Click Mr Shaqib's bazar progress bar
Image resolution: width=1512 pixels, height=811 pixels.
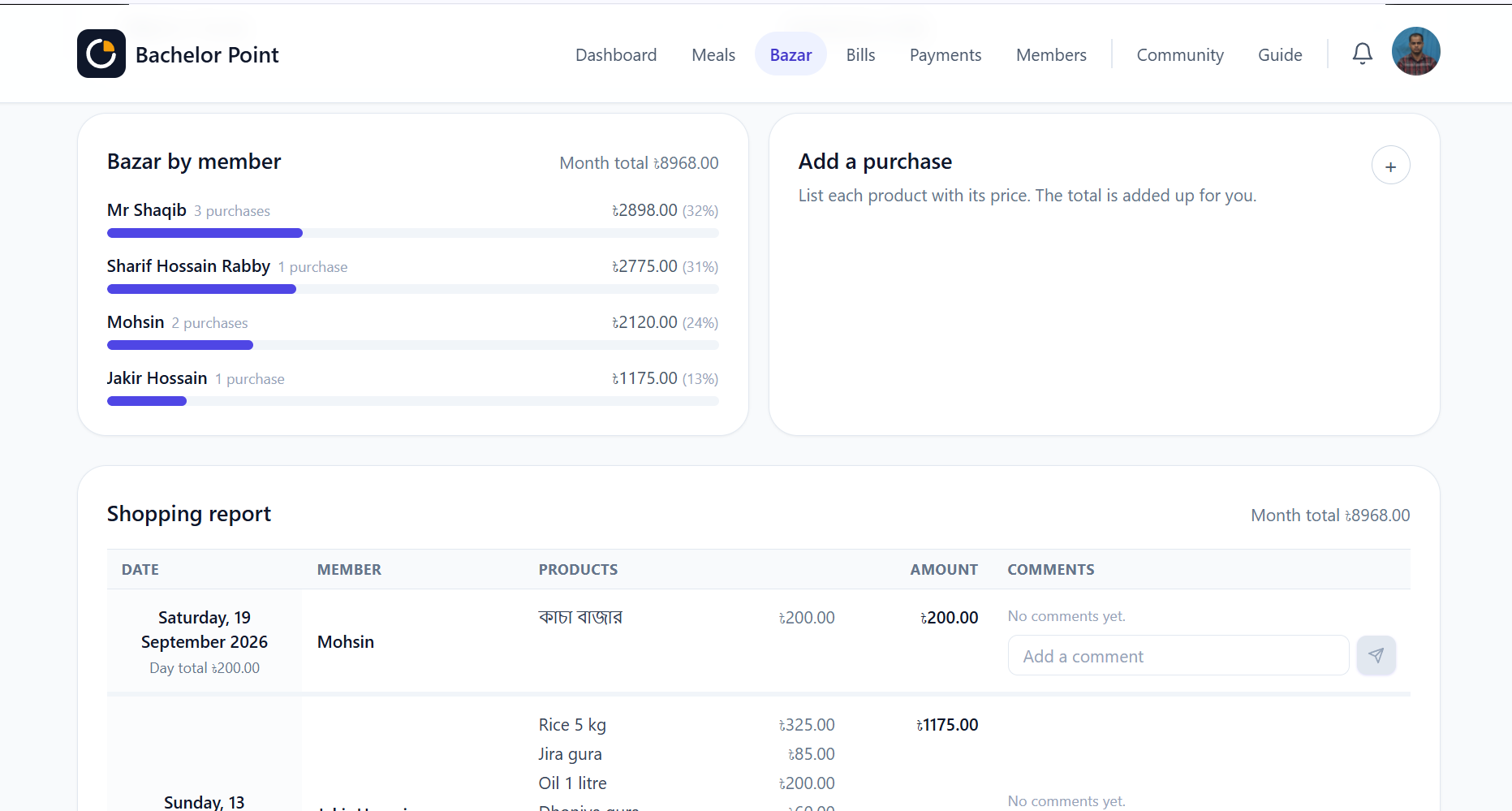(413, 233)
